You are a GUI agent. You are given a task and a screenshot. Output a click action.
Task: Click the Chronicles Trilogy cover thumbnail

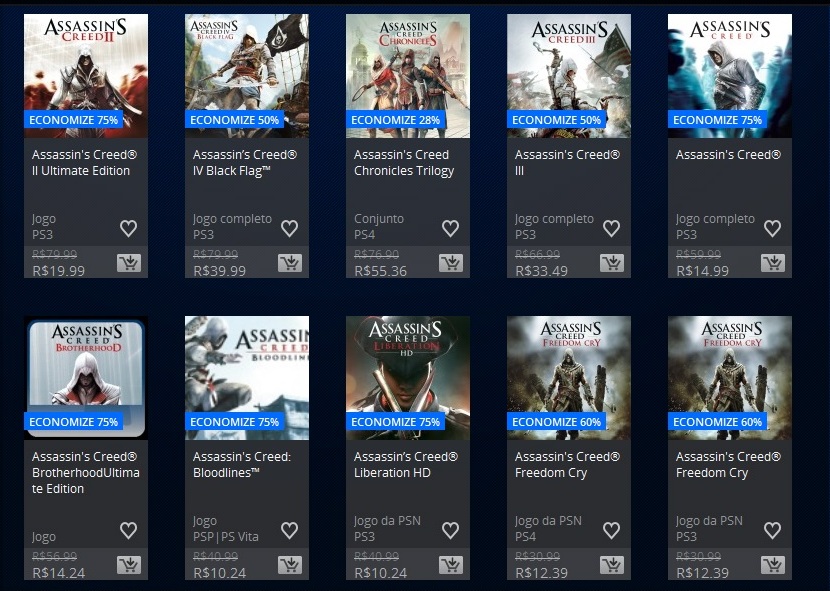pyautogui.click(x=408, y=76)
